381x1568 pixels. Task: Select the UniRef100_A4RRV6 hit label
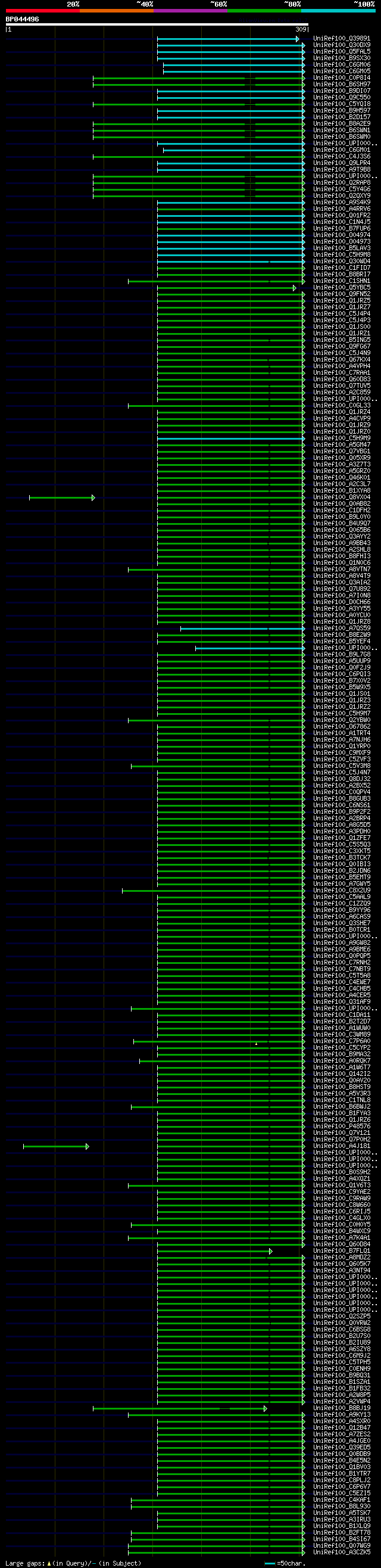click(x=342, y=209)
